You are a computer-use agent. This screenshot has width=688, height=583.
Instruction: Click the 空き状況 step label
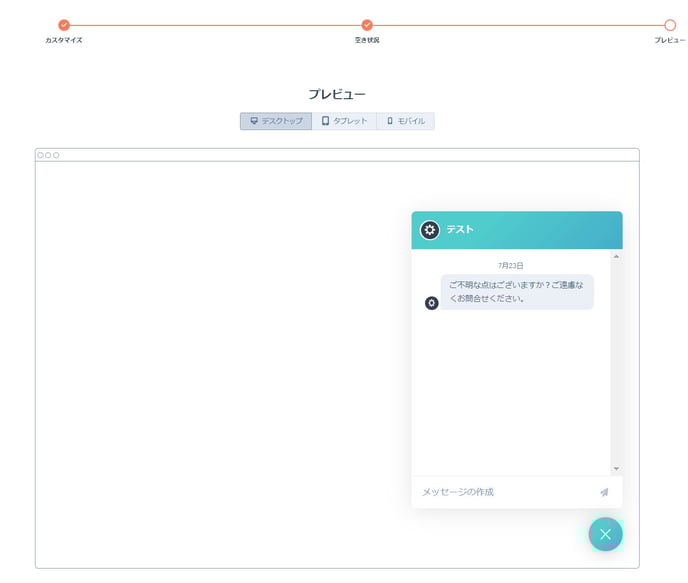click(x=367, y=40)
